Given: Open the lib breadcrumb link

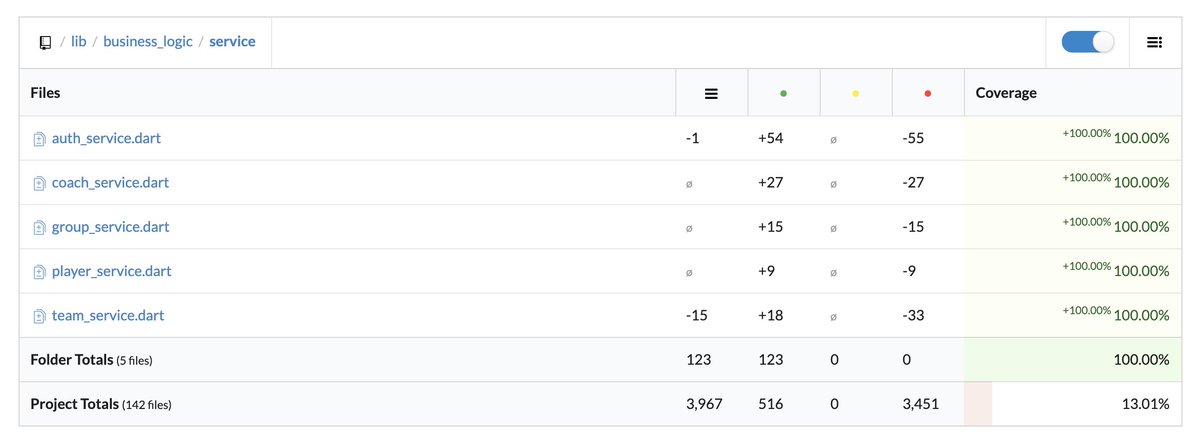Looking at the screenshot, I should 78,42.
